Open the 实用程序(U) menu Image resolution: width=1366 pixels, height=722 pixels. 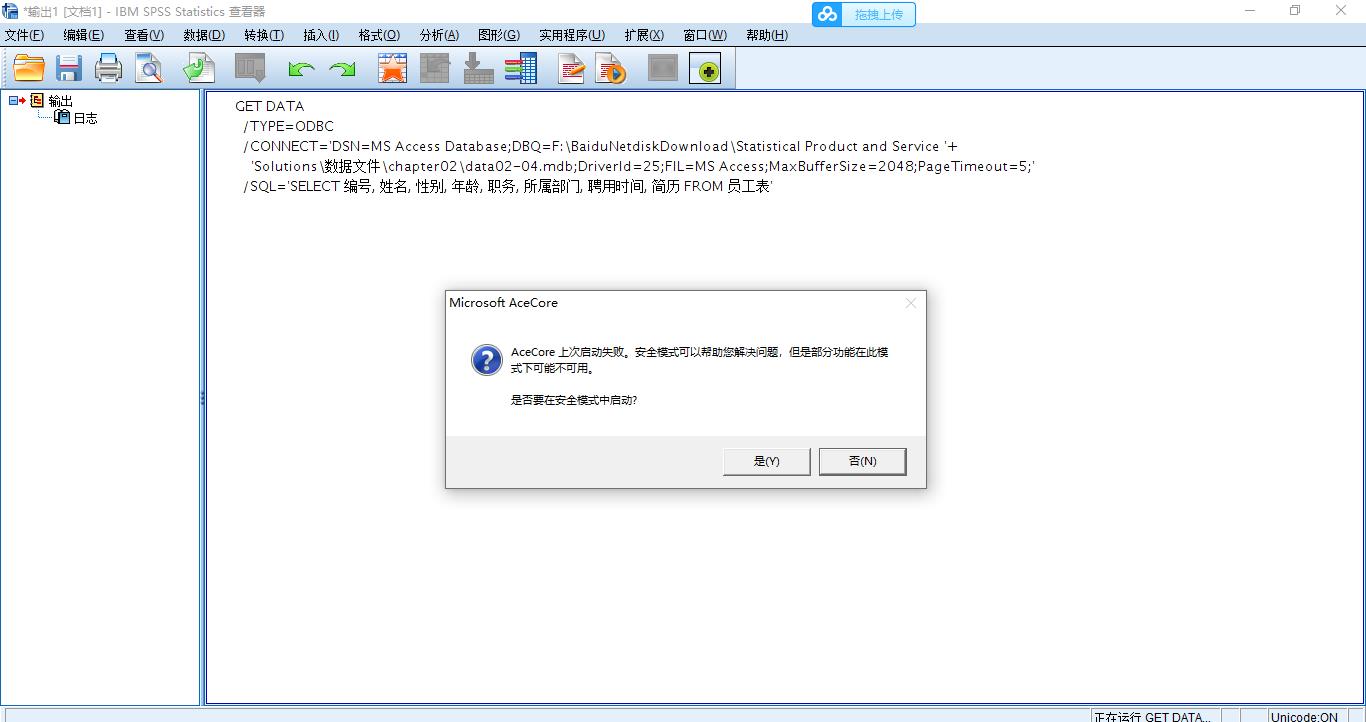572,35
